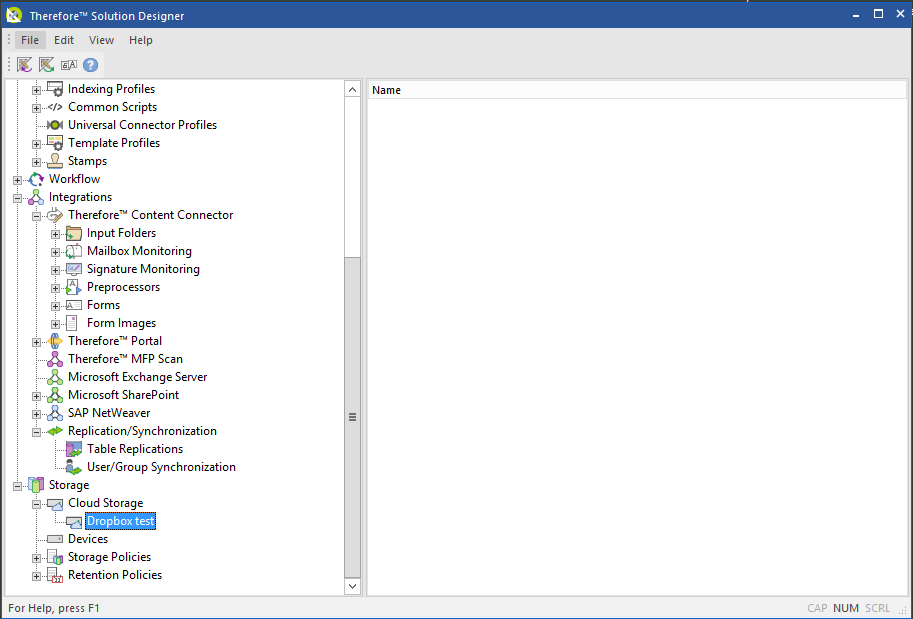The height and width of the screenshot is (619, 913).
Task: Select the Therefore Content Connector icon
Action: (54, 214)
